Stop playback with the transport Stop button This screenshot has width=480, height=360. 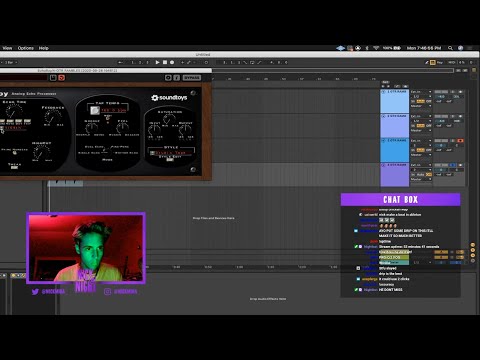[x=165, y=62]
